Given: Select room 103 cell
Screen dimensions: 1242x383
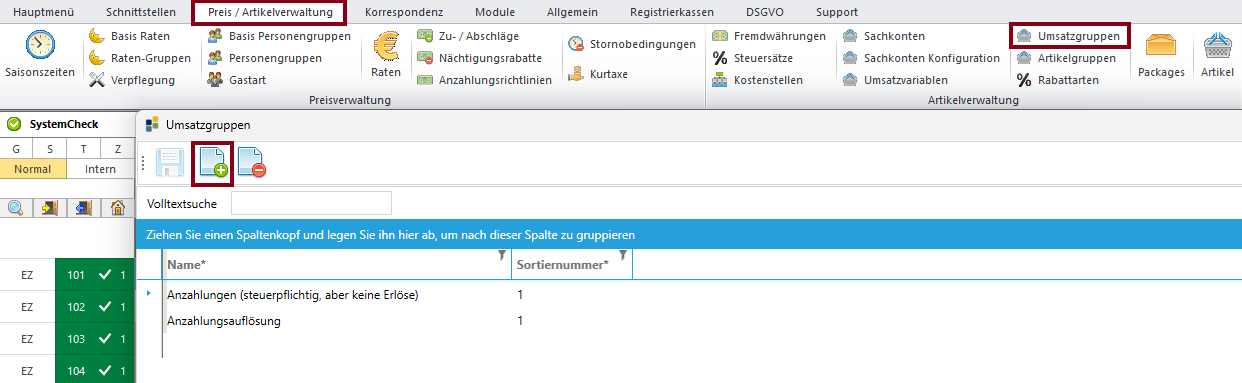Looking at the screenshot, I should pos(95,339).
